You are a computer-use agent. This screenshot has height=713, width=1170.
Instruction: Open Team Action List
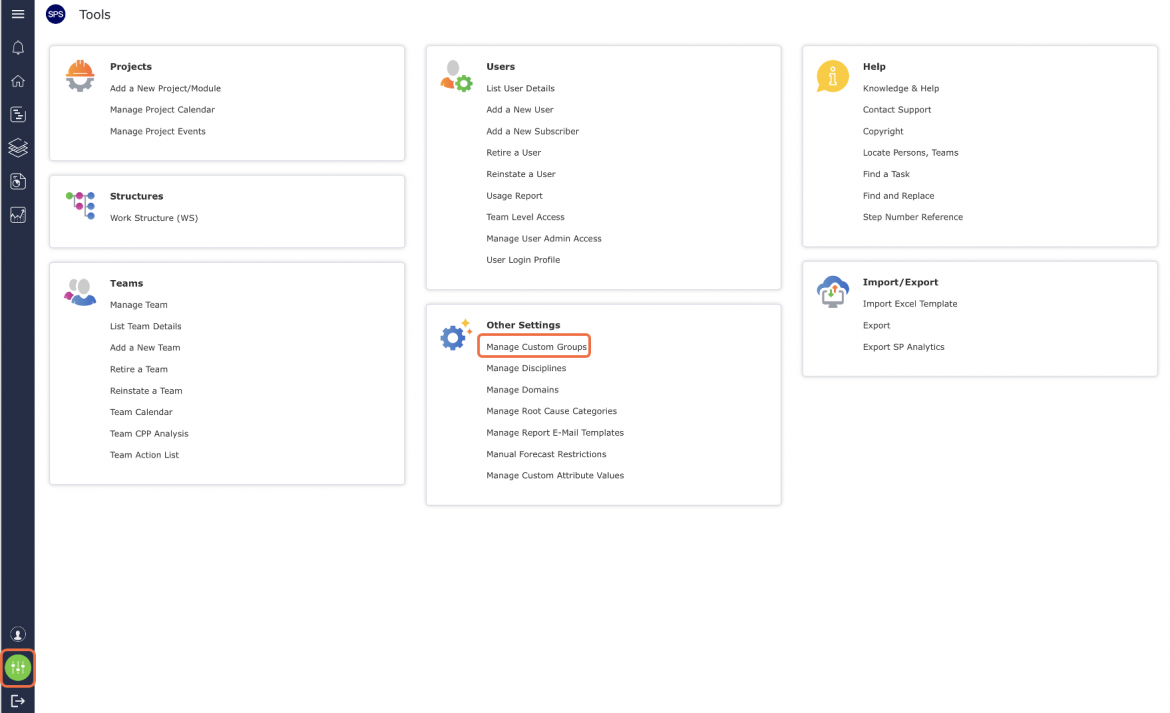[144, 455]
